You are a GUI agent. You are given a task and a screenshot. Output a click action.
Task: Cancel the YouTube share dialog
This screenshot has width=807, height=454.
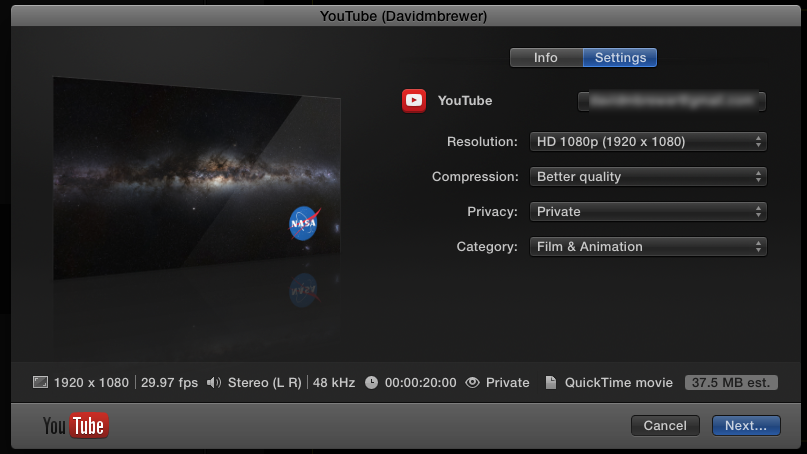coord(665,426)
